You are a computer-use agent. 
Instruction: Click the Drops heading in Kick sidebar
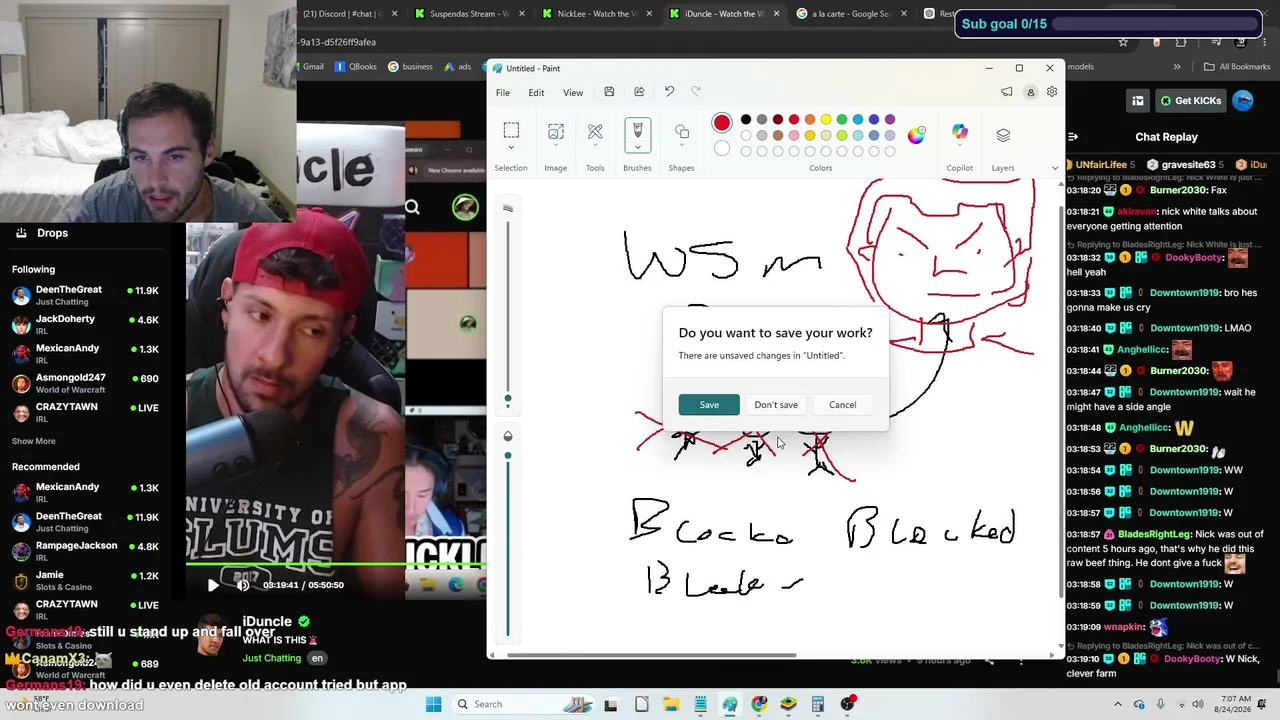(52, 233)
